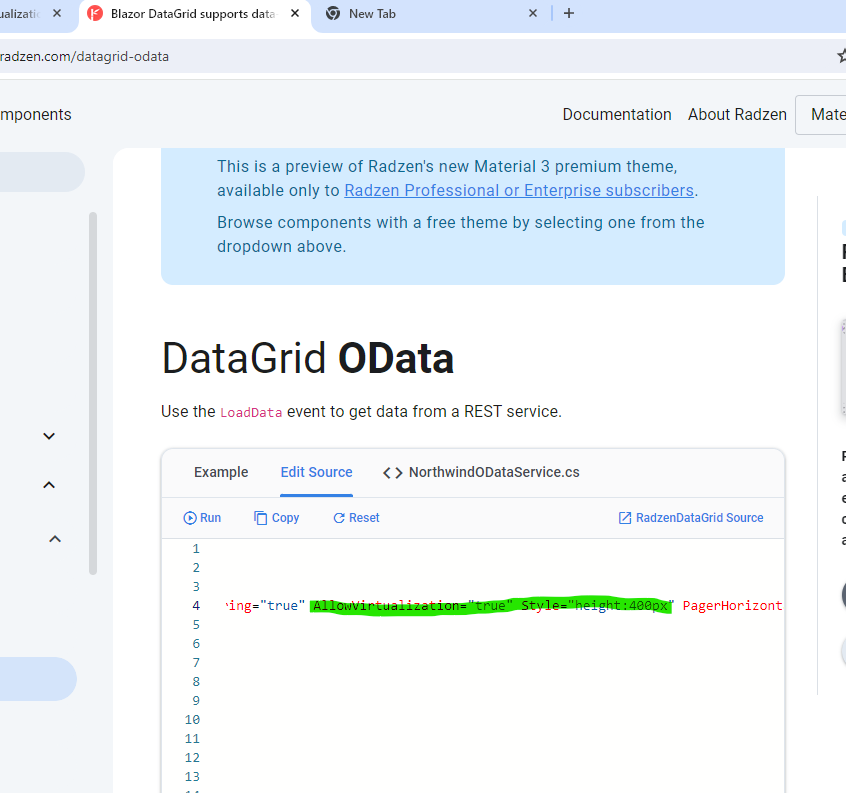Open the NorthwindODataService.cs tab
The image size is (846, 793).
pos(481,472)
